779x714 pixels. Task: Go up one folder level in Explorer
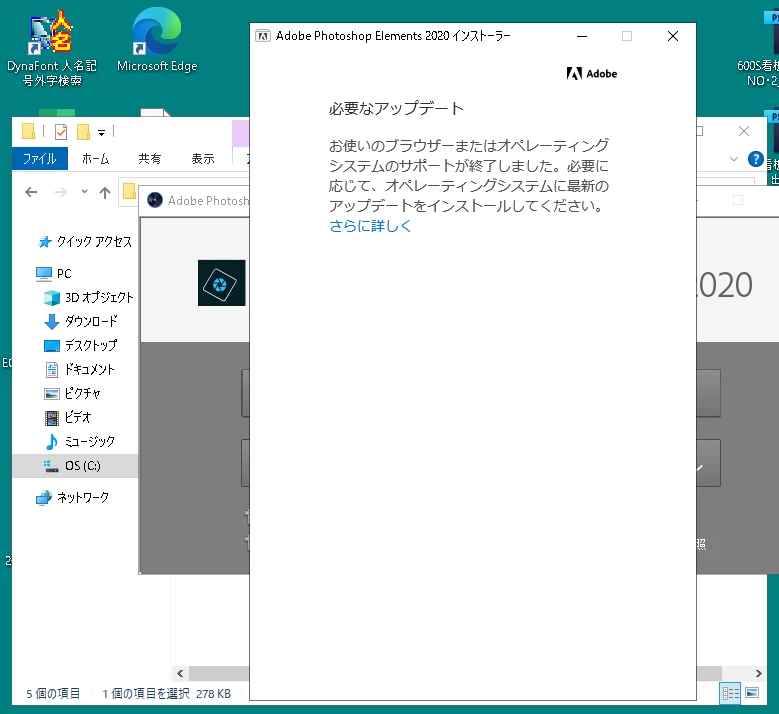click(x=105, y=192)
